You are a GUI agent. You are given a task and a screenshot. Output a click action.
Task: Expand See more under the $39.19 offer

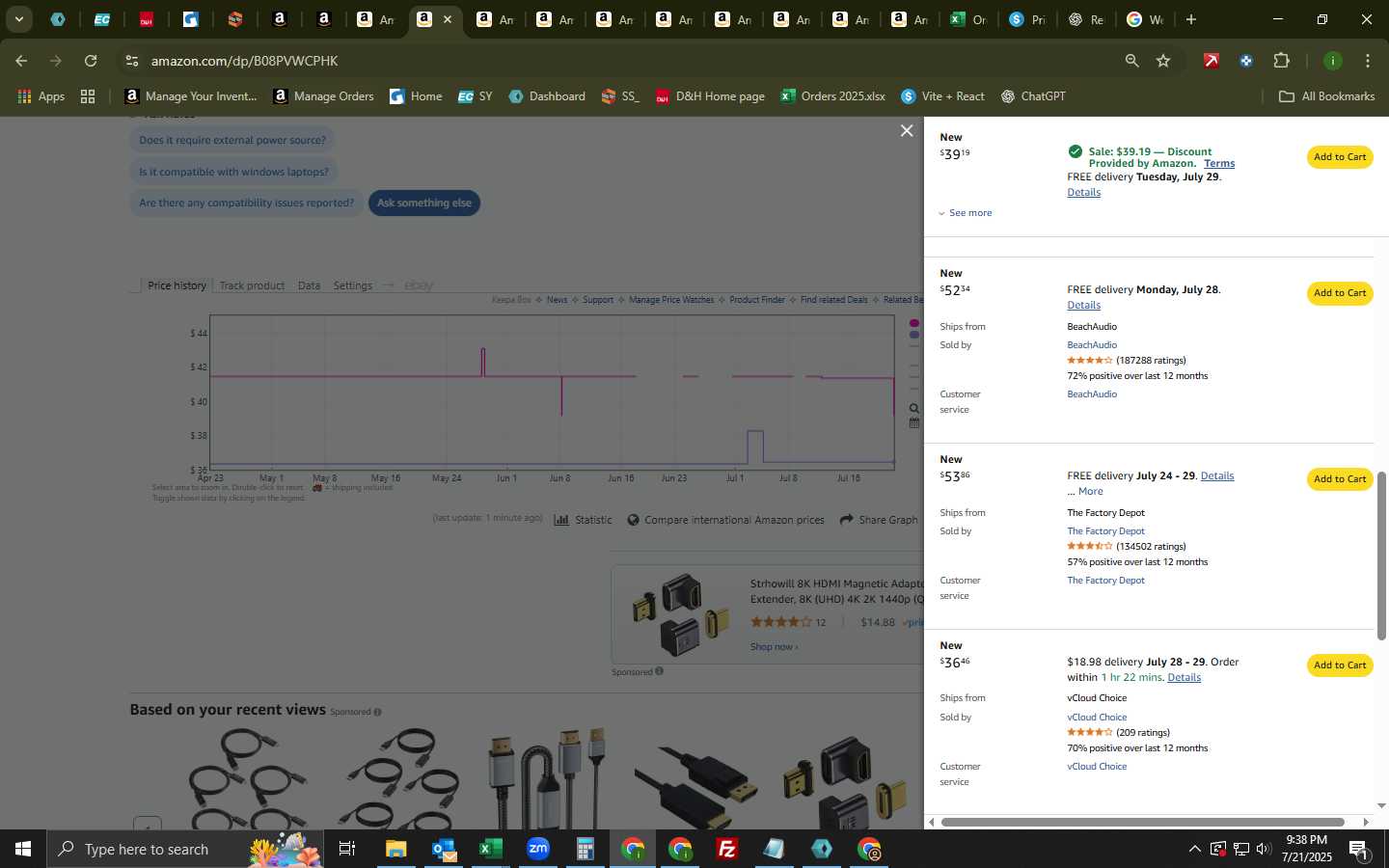coord(965,213)
